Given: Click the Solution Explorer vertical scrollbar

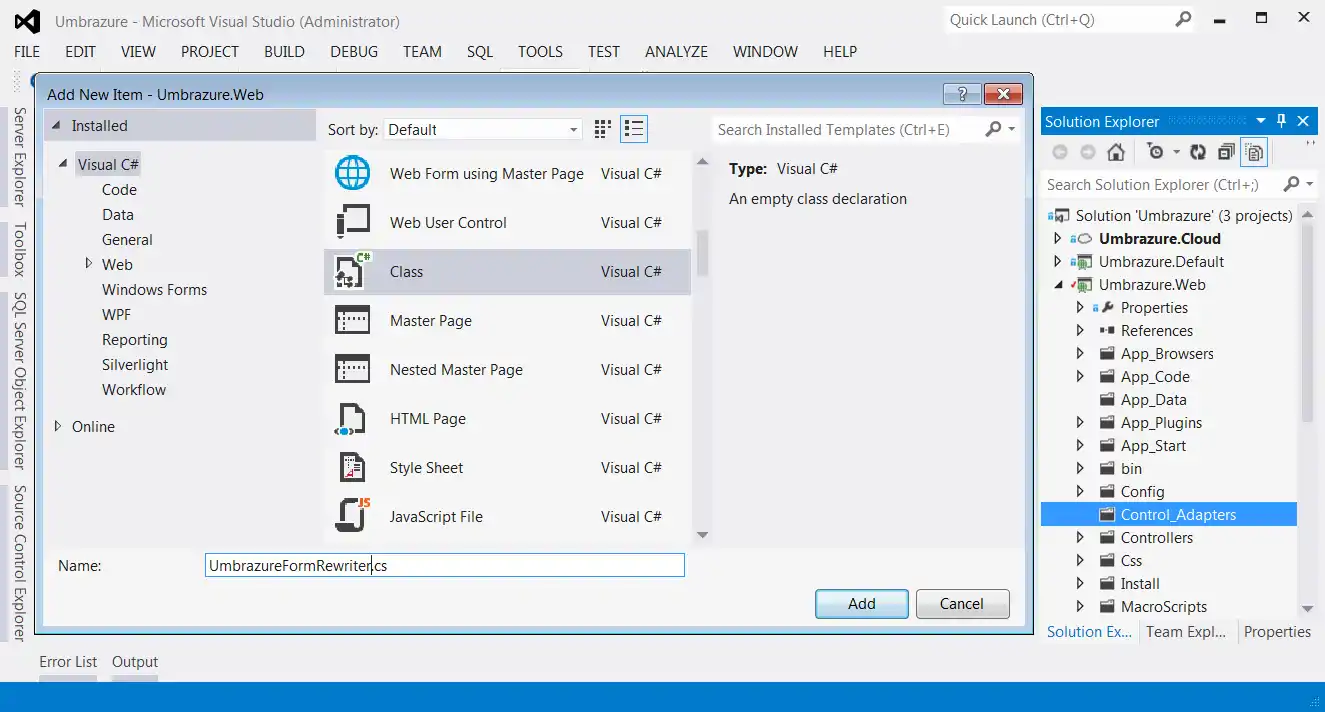Looking at the screenshot, I should click(1308, 323).
